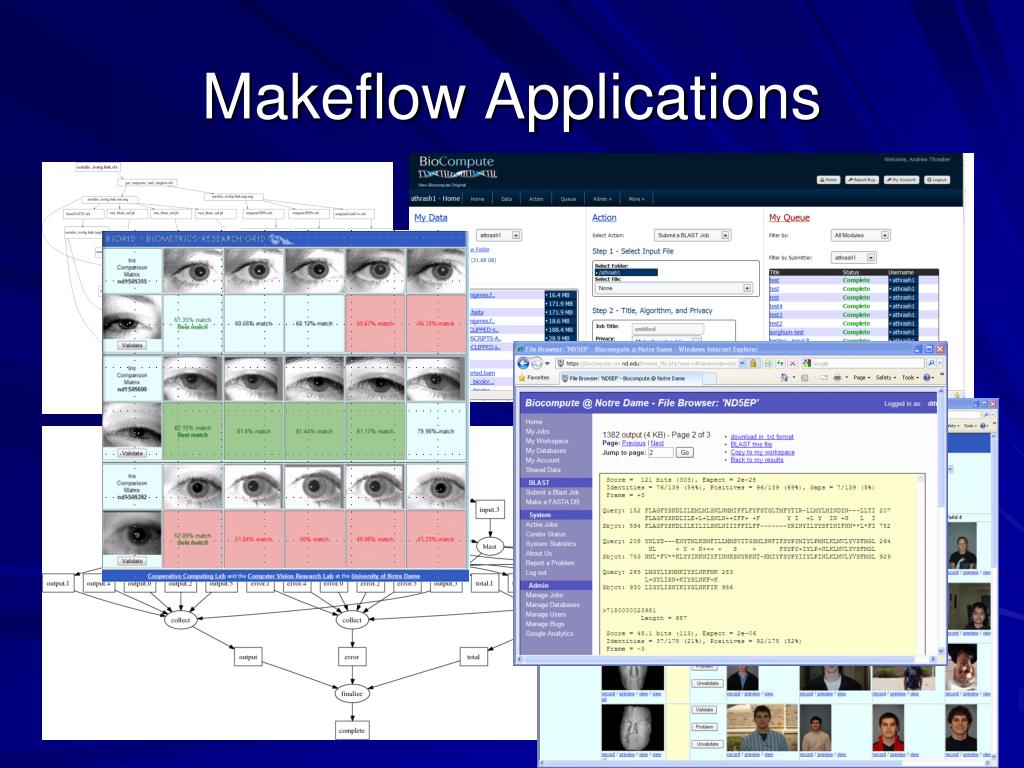Click the Jump to page input field

(660, 452)
